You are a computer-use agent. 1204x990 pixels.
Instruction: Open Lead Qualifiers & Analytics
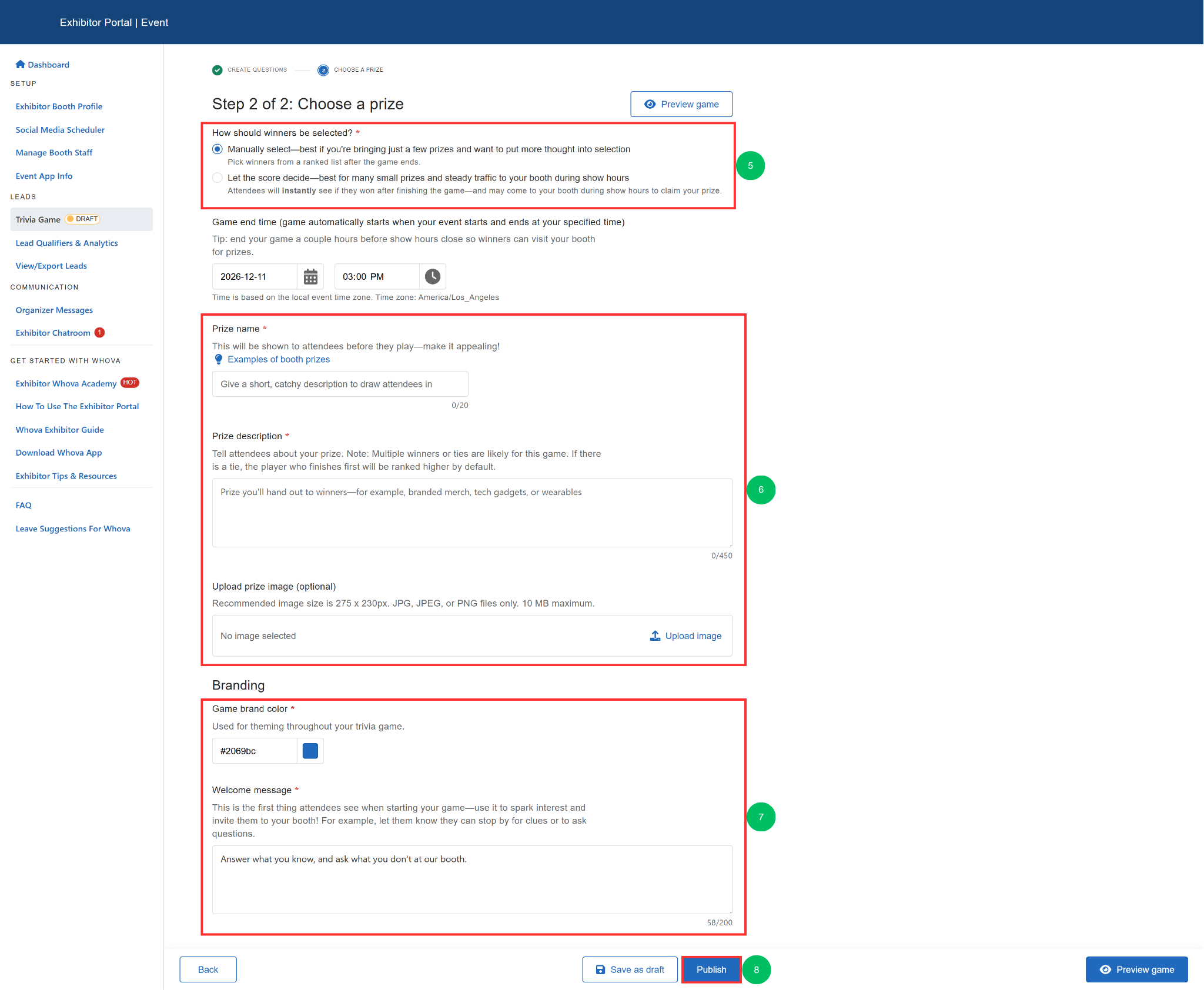66,243
